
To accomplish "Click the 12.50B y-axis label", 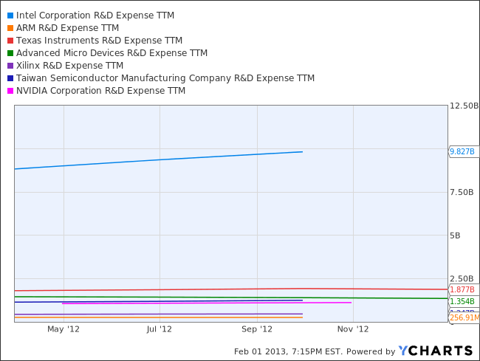I will coord(464,106).
